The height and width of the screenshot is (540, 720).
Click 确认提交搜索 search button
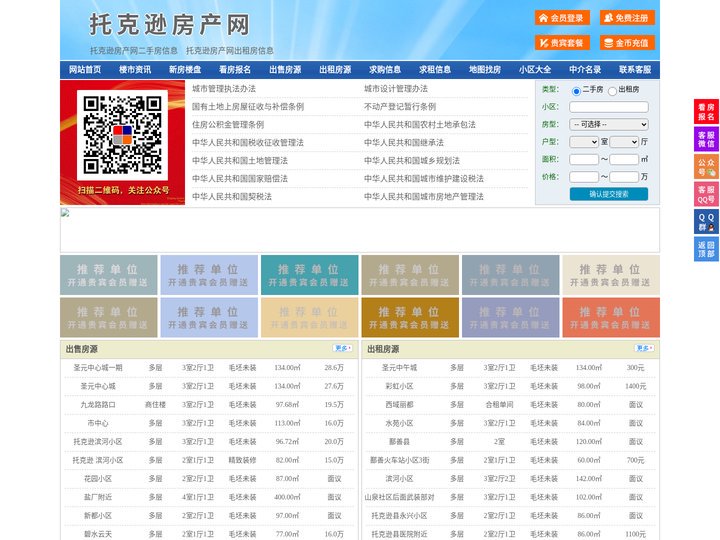pos(609,194)
